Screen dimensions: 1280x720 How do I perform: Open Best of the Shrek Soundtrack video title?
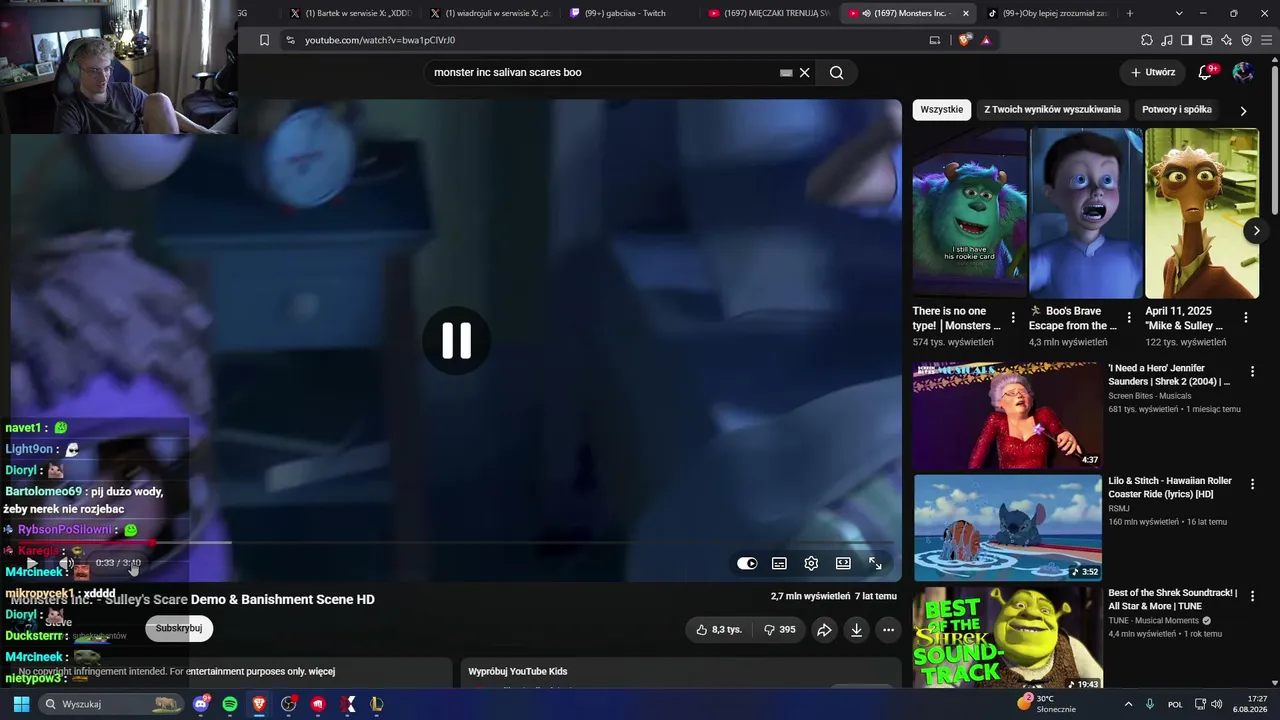tap(1173, 600)
